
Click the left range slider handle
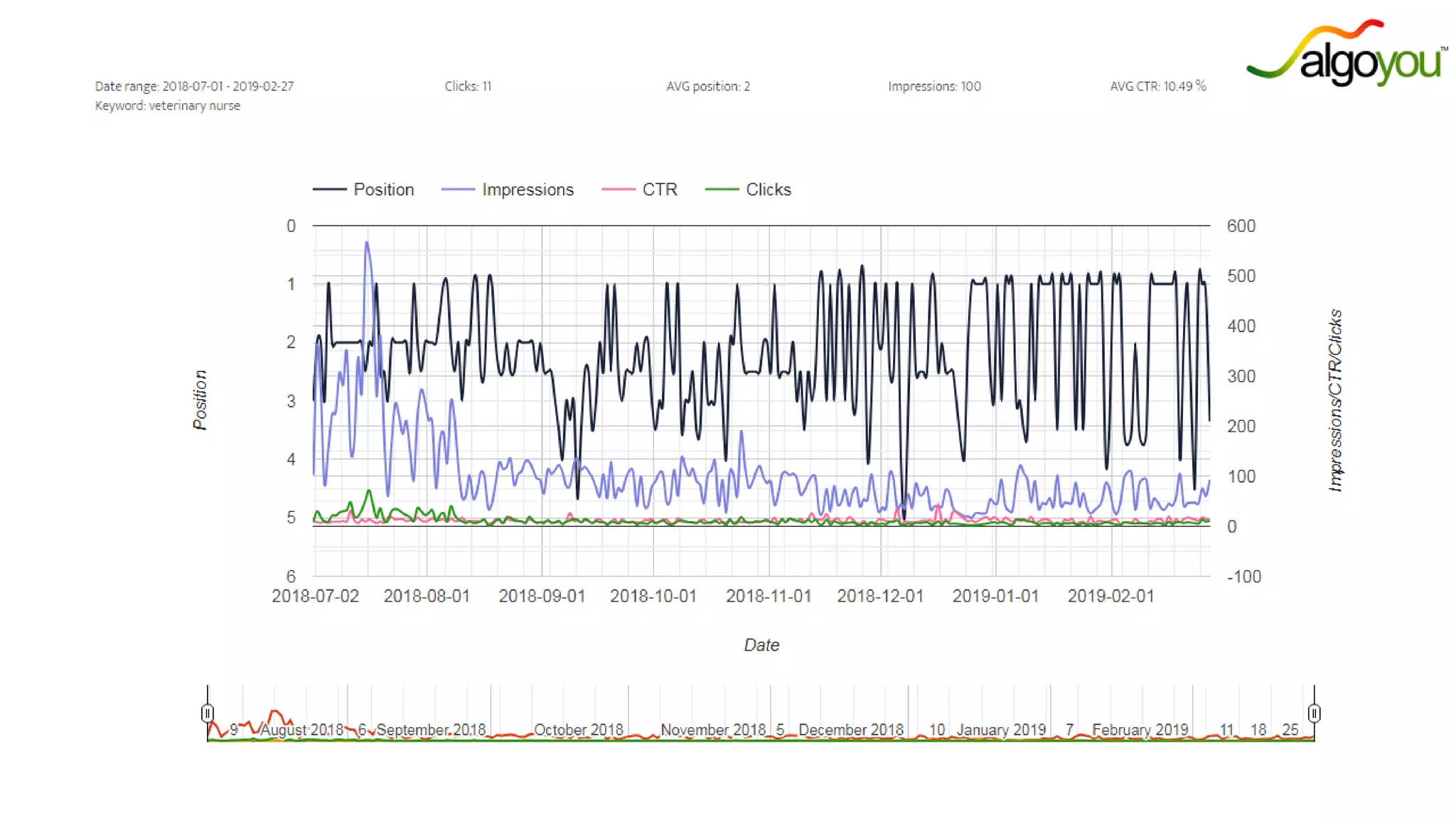207,713
